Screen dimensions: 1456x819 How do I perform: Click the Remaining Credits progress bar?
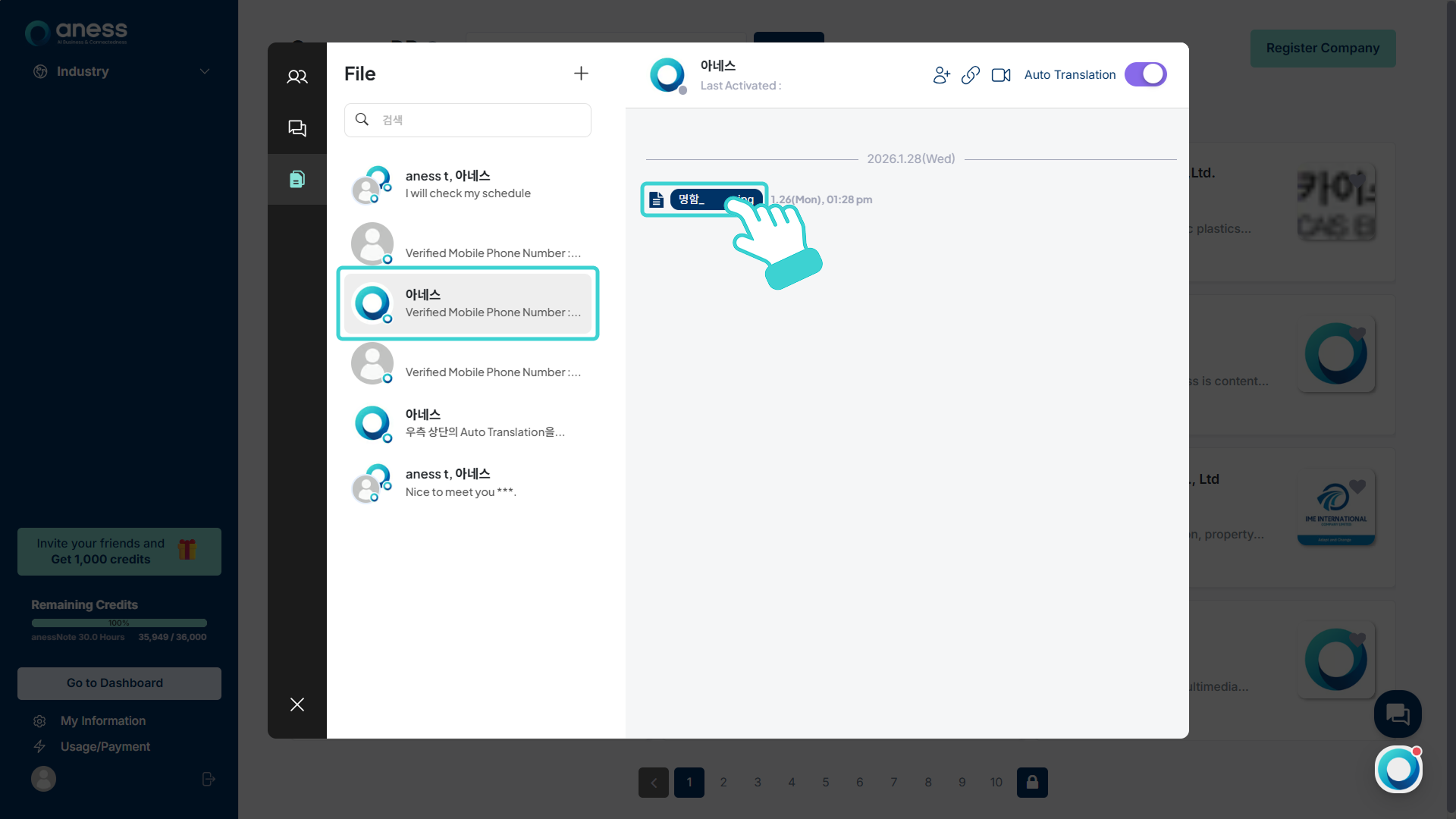(119, 623)
